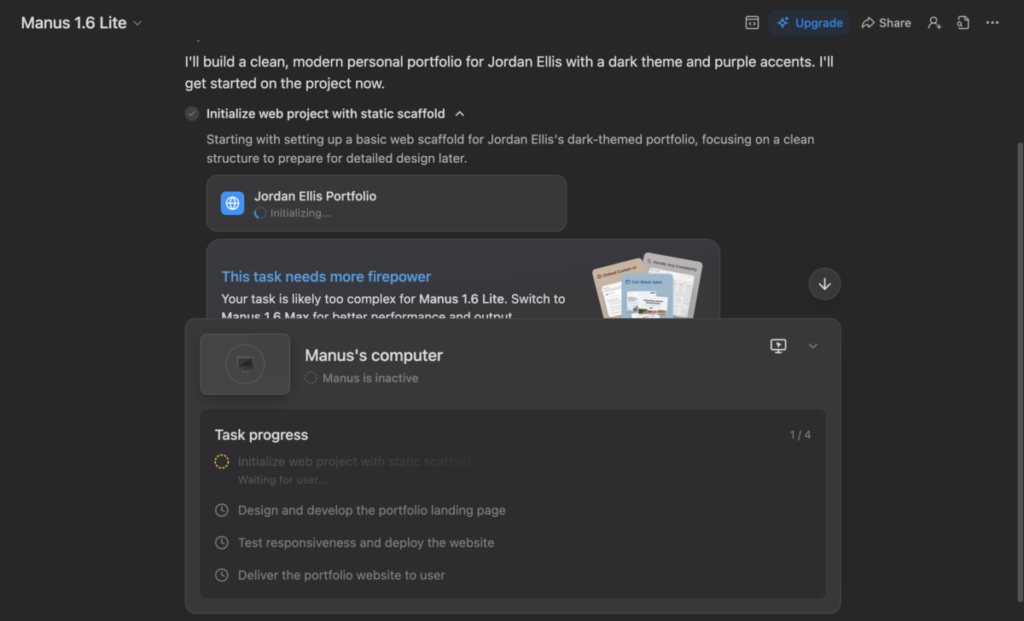Image resolution: width=1024 pixels, height=621 pixels.
Task: Click the This task needs more firepower link
Action: tap(326, 277)
